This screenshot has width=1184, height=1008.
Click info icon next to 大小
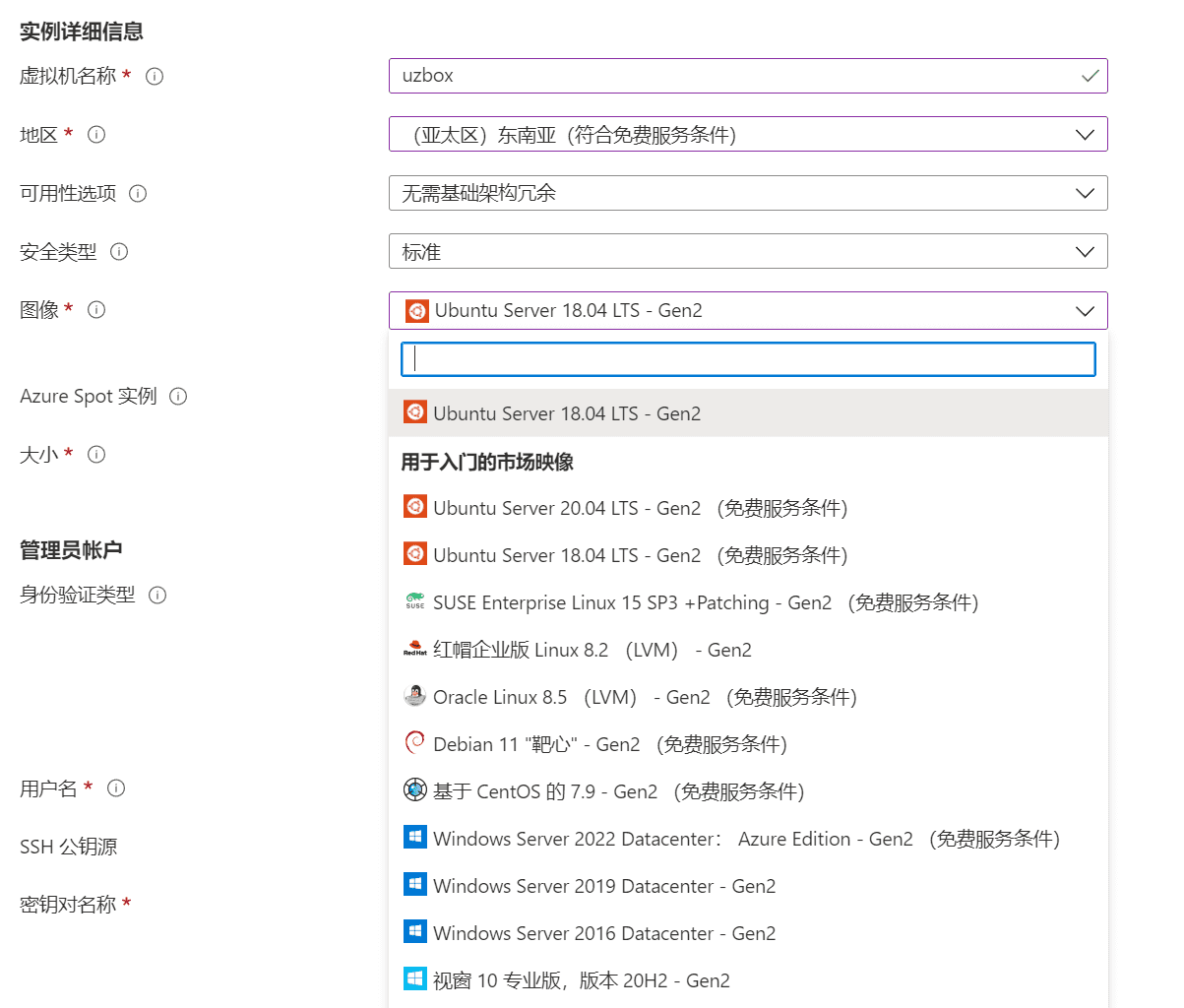pyautogui.click(x=96, y=454)
